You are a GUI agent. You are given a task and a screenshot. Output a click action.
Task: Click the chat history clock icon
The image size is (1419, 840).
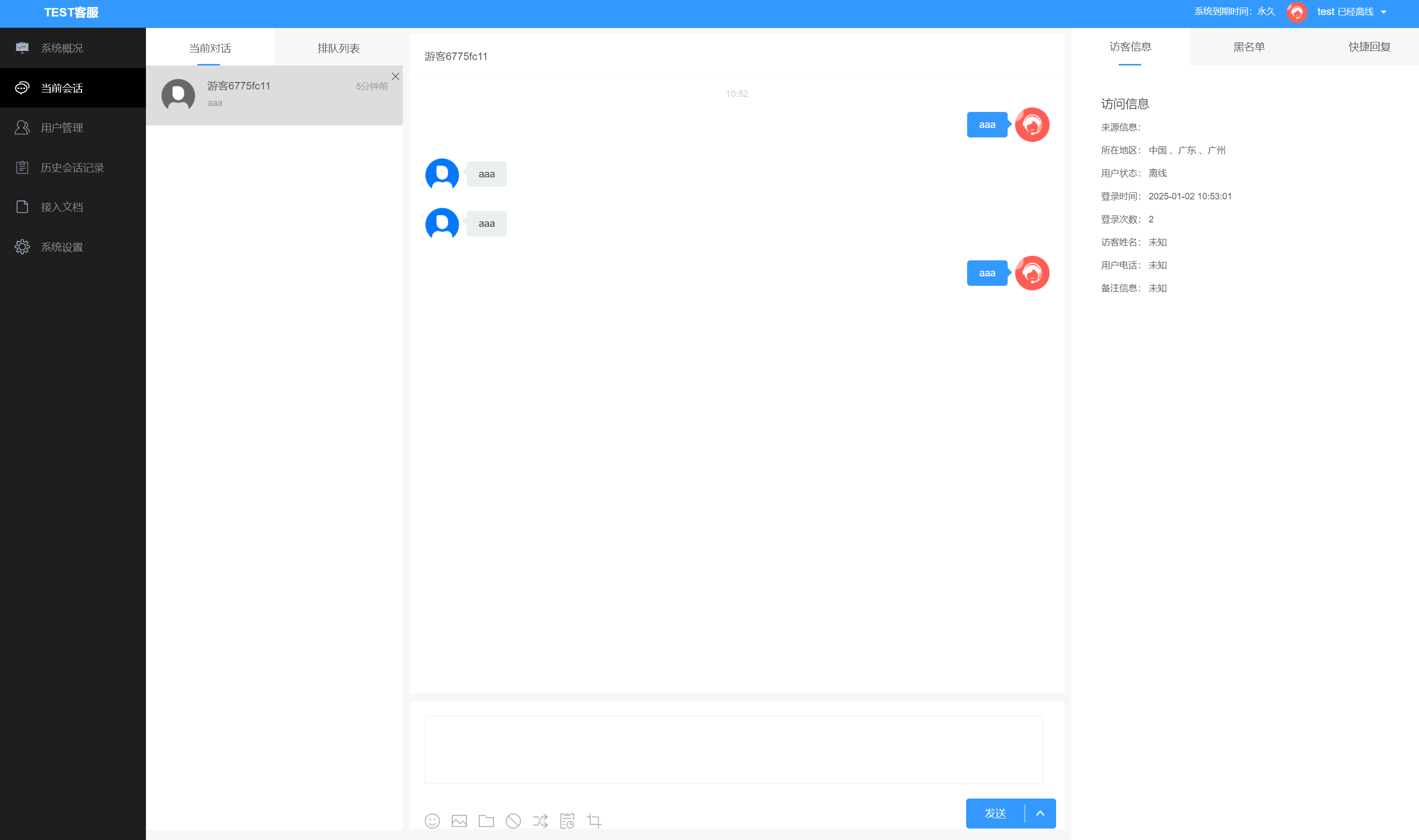pyautogui.click(x=567, y=820)
